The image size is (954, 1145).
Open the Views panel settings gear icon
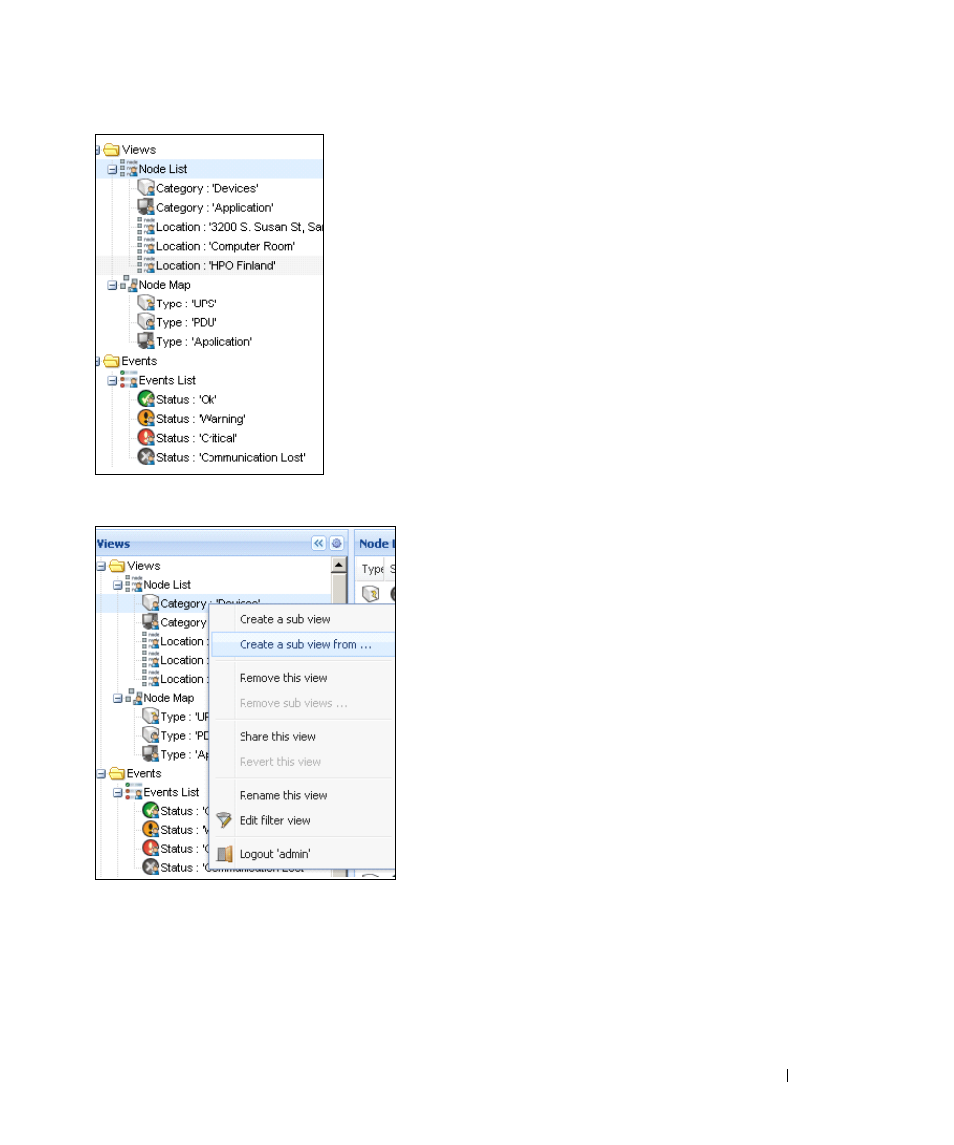coord(337,543)
